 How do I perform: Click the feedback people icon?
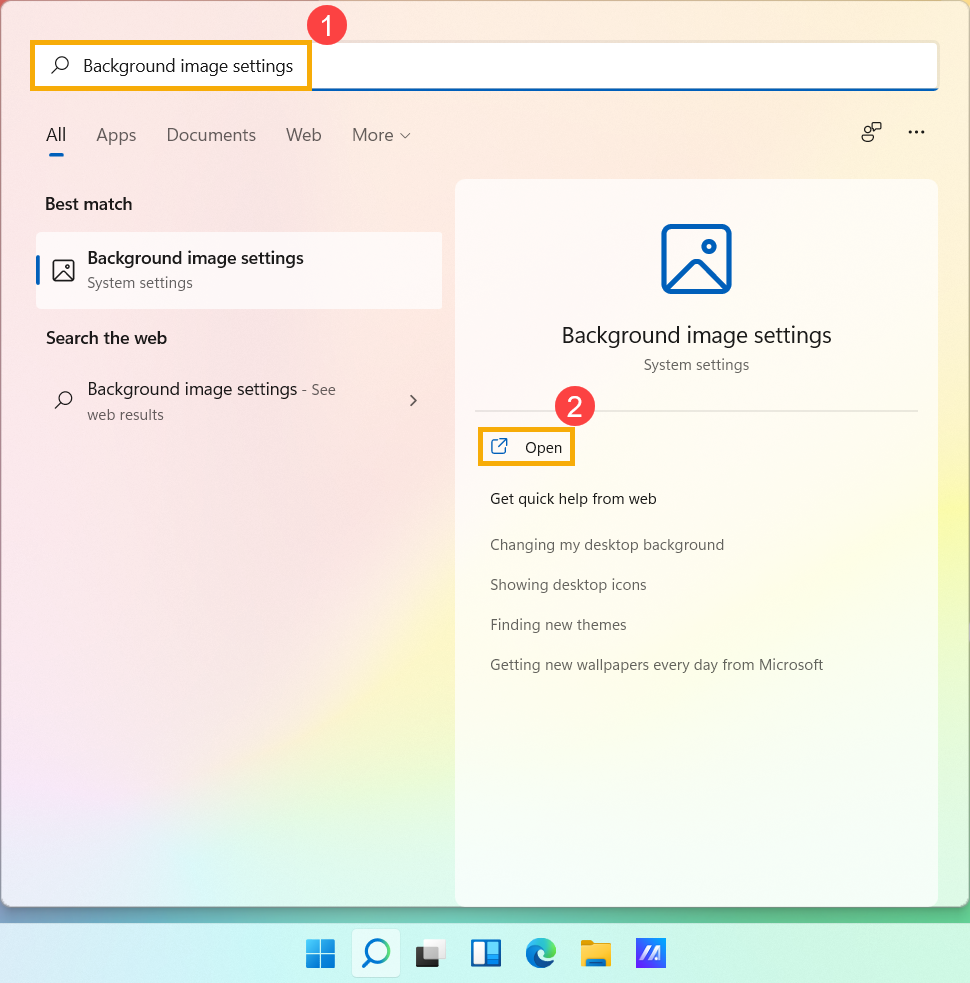point(871,132)
